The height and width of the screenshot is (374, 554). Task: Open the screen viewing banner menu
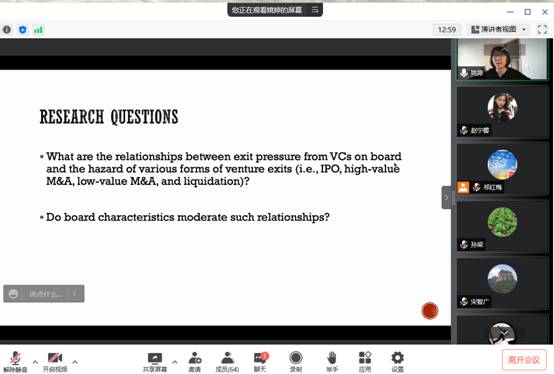click(315, 10)
